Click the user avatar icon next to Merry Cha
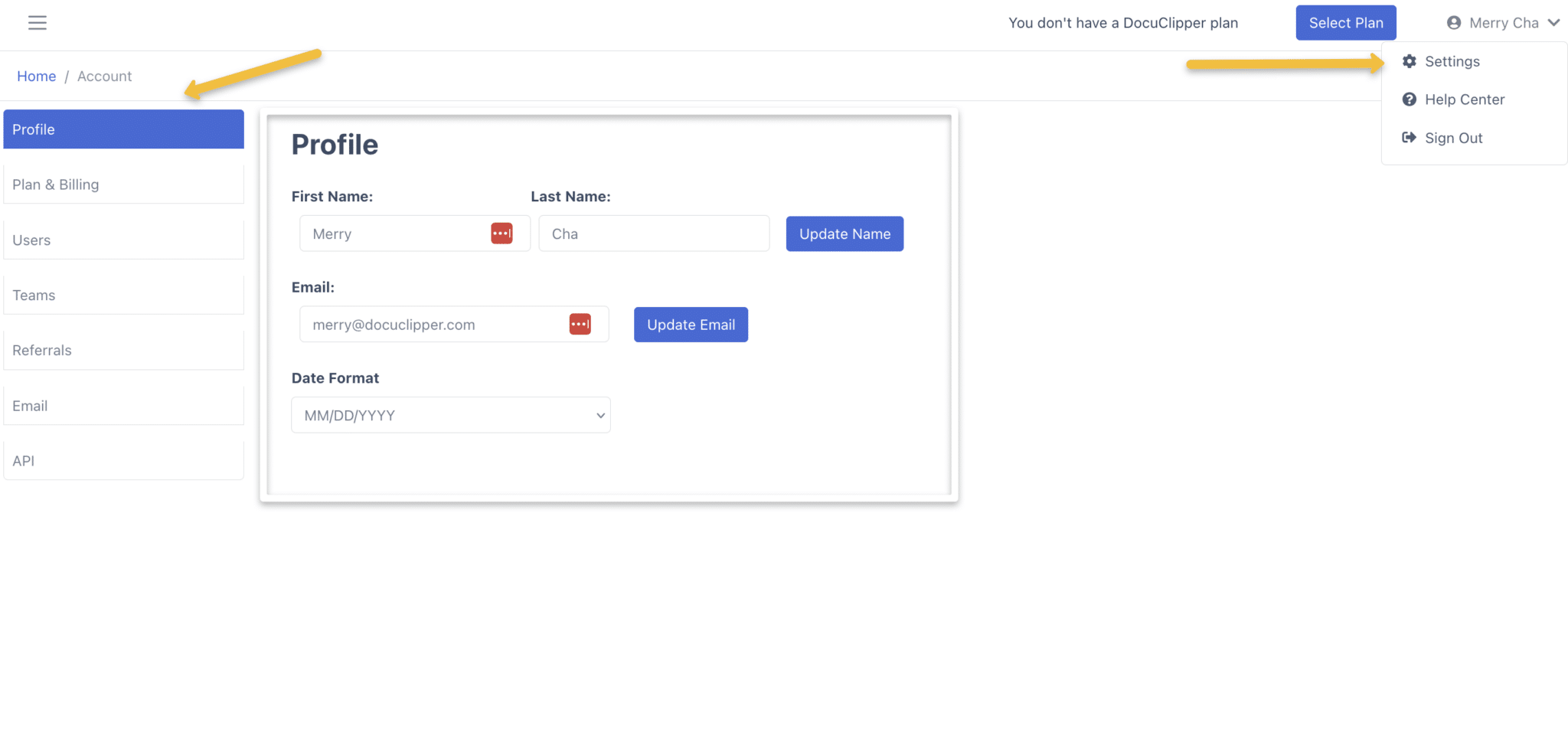The height and width of the screenshot is (748, 1568). click(1452, 22)
